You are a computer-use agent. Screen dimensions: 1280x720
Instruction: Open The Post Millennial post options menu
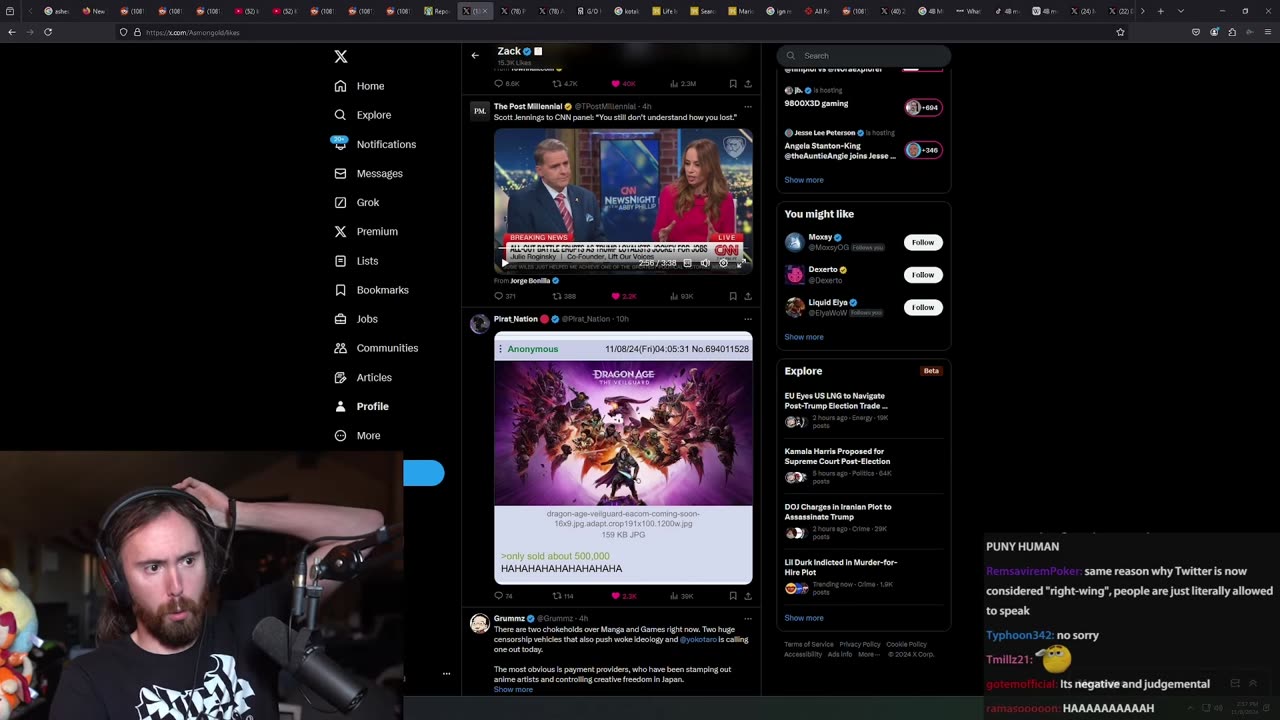(x=747, y=106)
